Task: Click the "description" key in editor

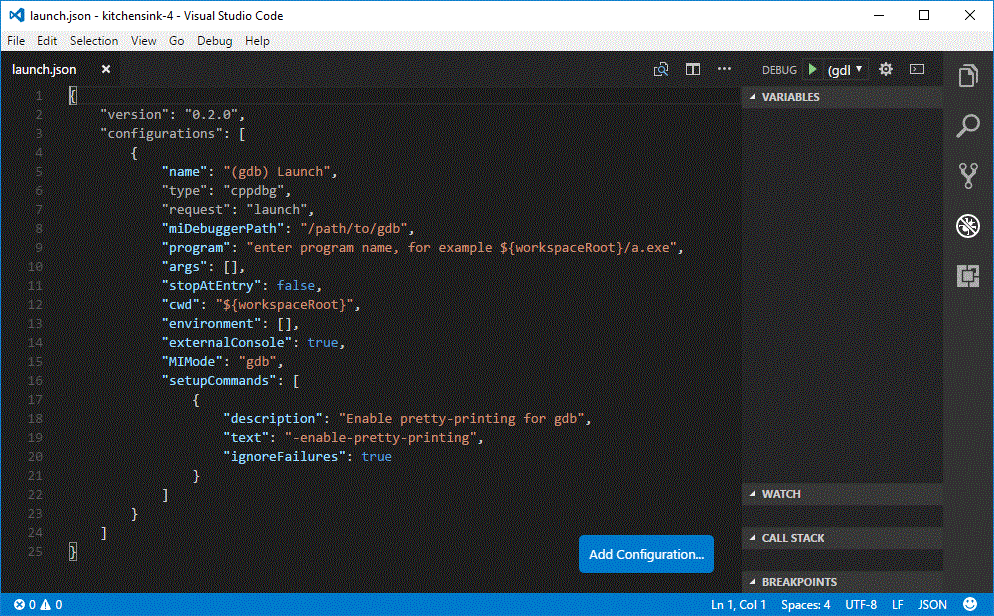Action: pos(273,419)
